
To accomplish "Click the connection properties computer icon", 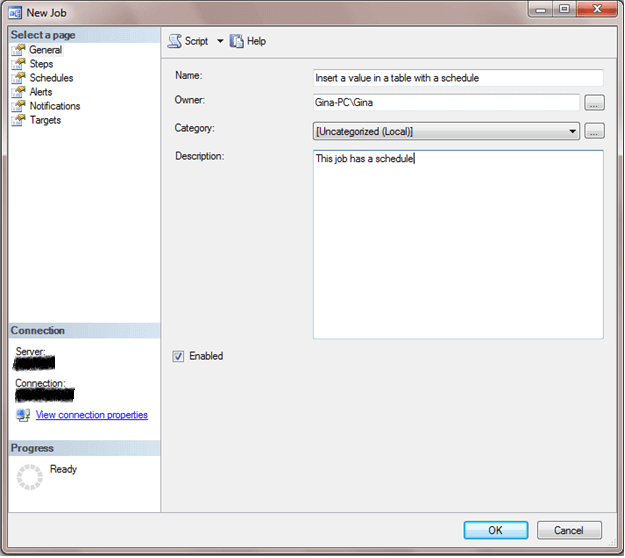I will click(x=23, y=415).
